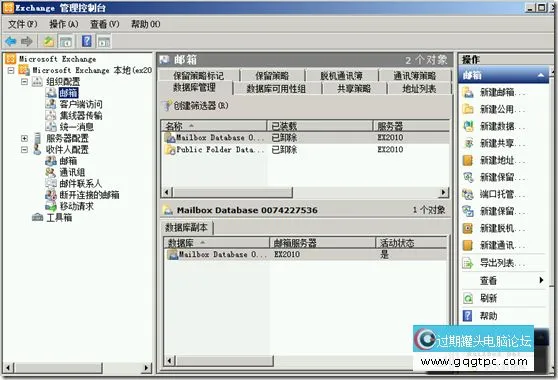This screenshot has height=380, width=558.
Task: Sort copies by 活动状态 column
Action: (x=411, y=243)
